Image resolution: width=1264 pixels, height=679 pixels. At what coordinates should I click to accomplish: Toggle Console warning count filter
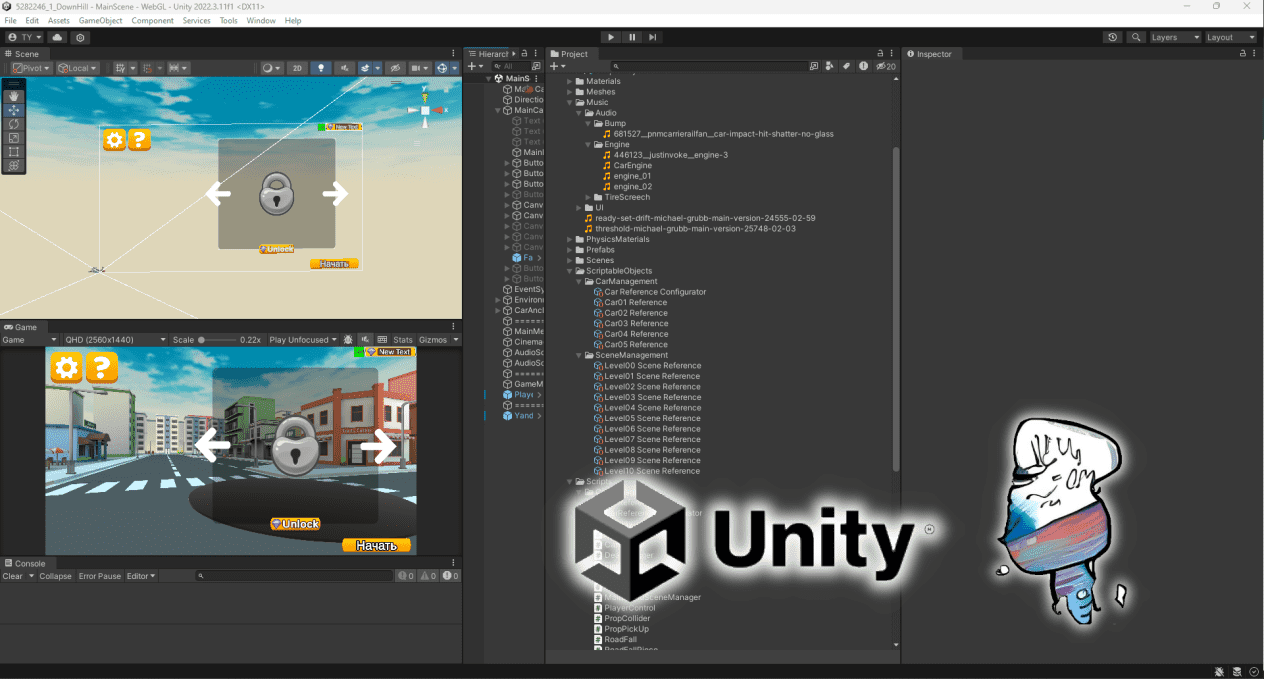(x=428, y=576)
